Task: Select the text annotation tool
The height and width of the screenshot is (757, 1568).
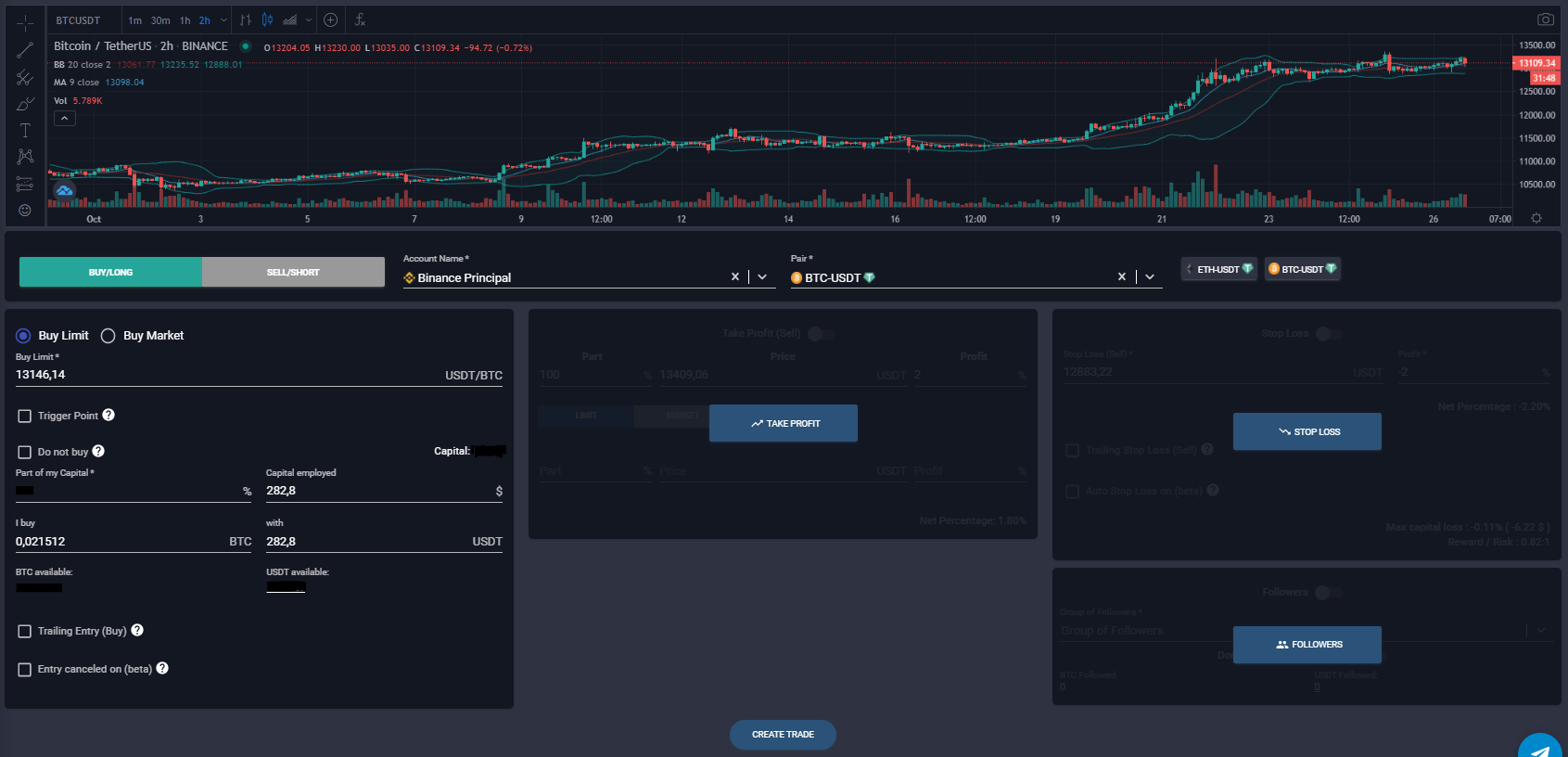Action: 25,131
